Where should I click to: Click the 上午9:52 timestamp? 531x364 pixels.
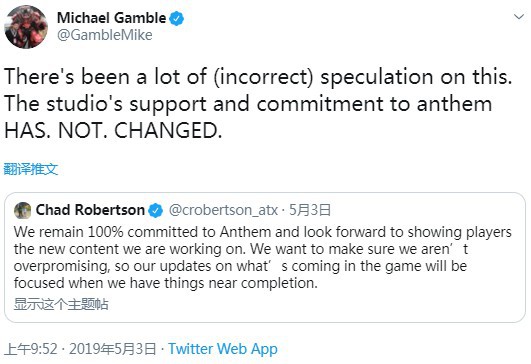click(x=31, y=349)
